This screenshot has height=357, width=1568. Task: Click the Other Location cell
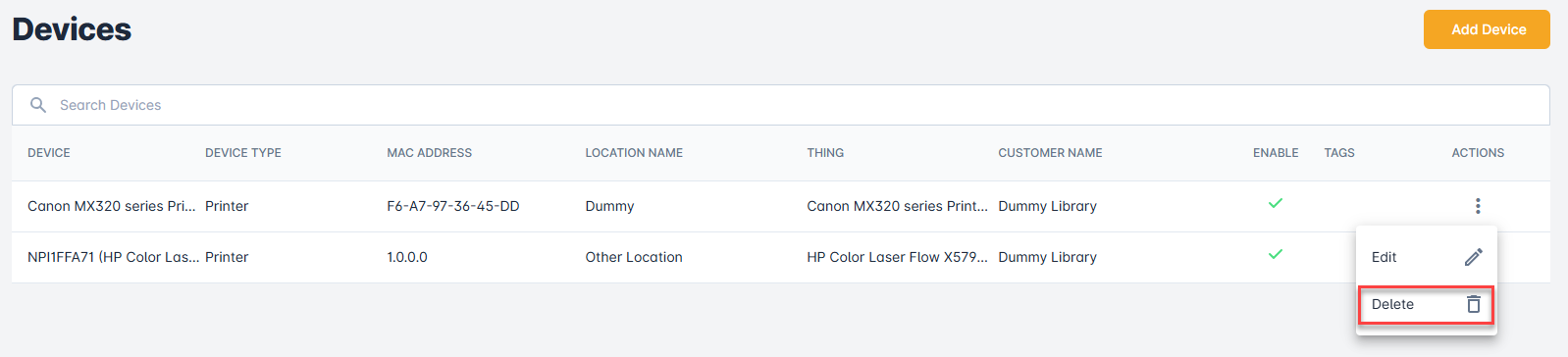[x=634, y=257]
